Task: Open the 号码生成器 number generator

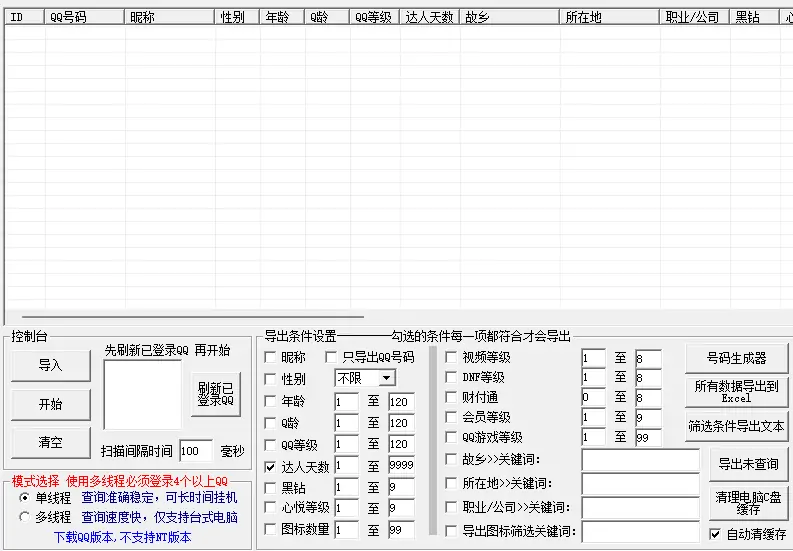Action: (736, 358)
